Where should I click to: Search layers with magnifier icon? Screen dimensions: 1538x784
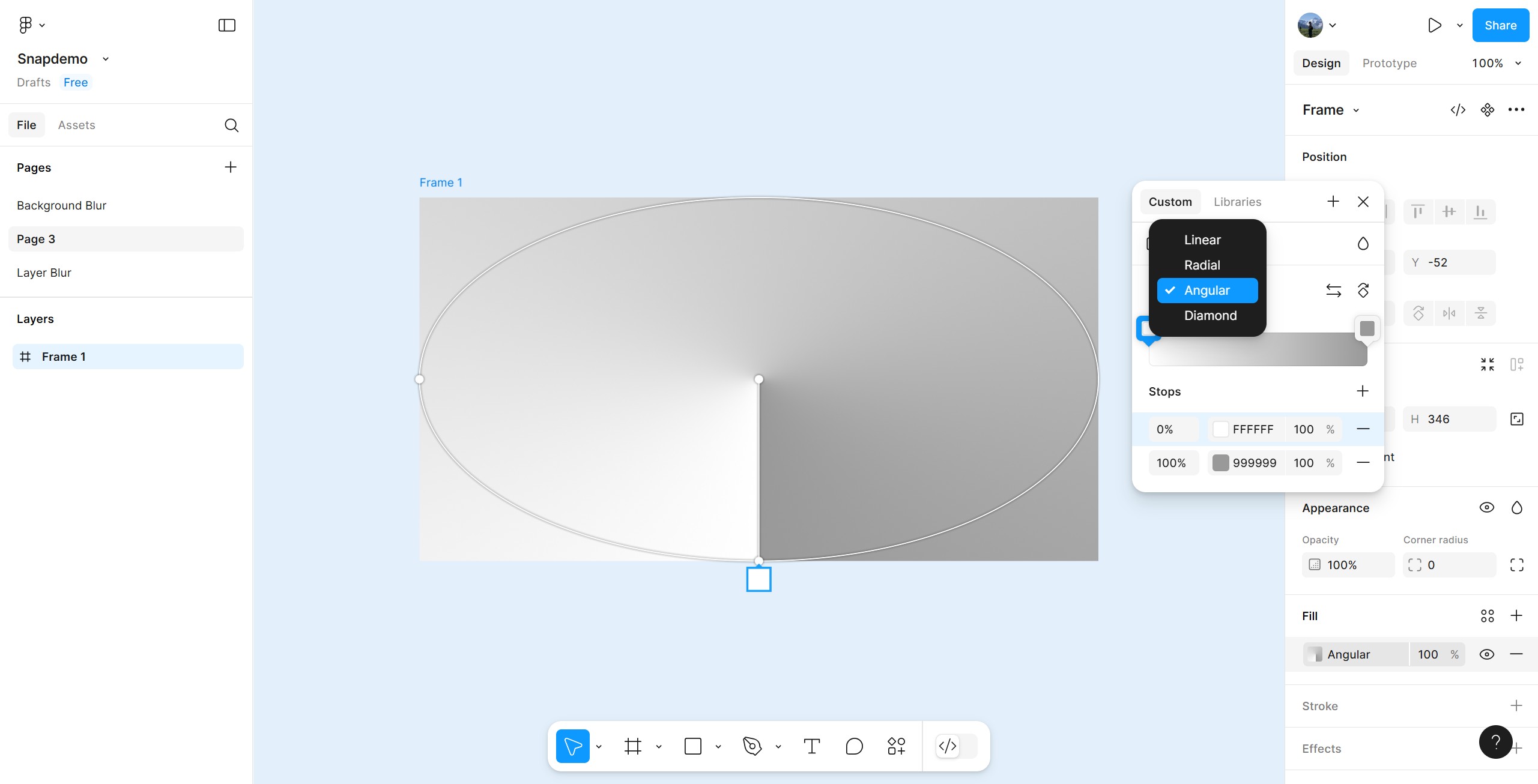[x=231, y=125]
